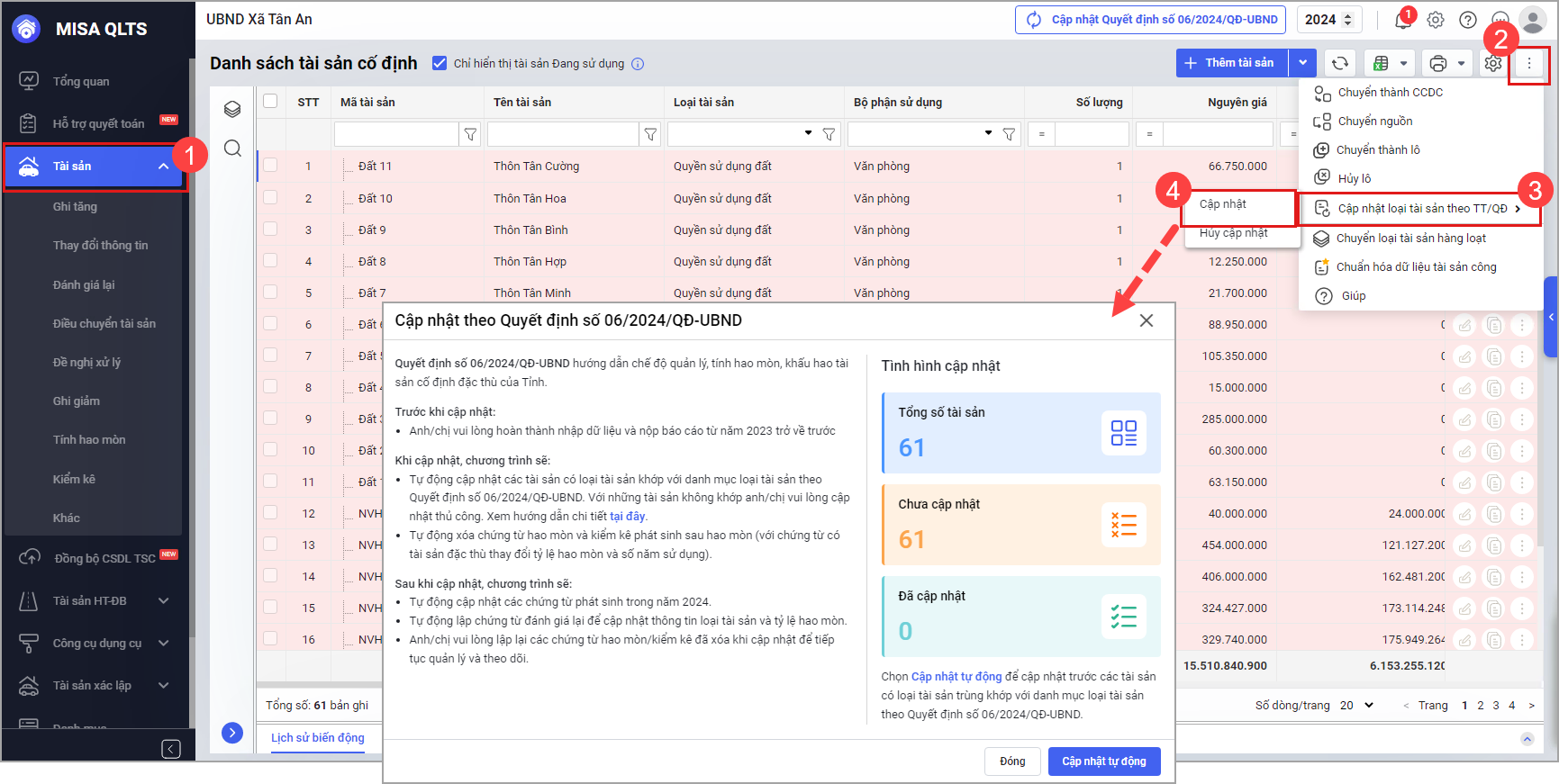Select the checkbox for row number 12
This screenshot has height=784, width=1559.
point(270,512)
